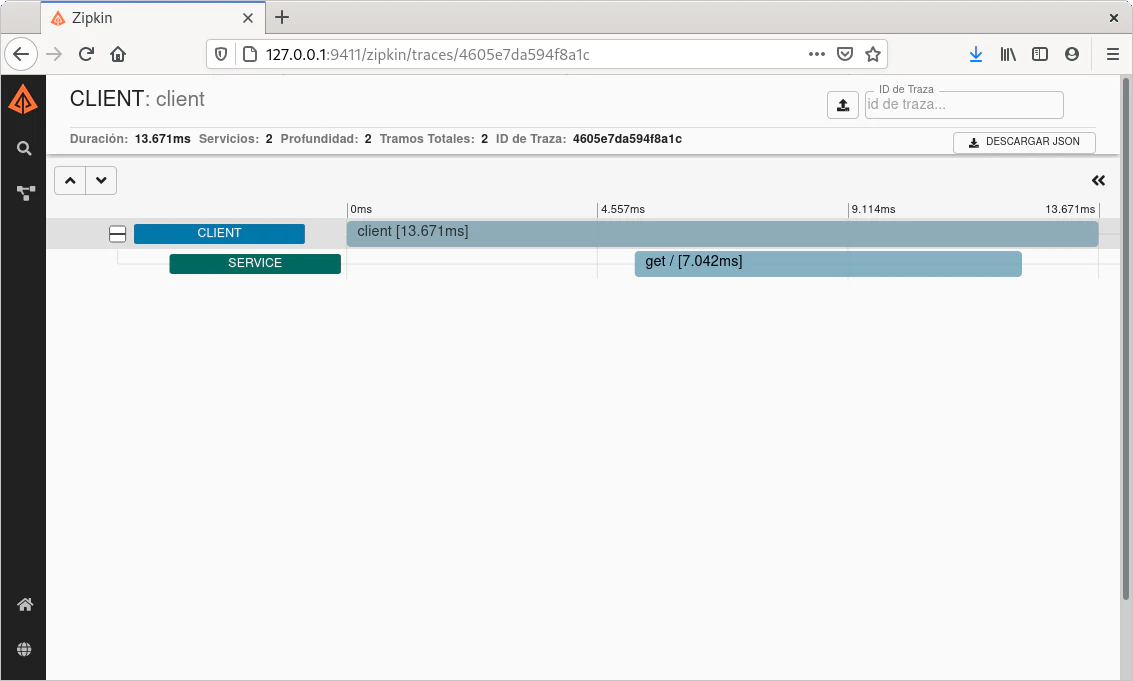Open the trace search page icon
Screen dimensions: 1133x681
(24, 148)
